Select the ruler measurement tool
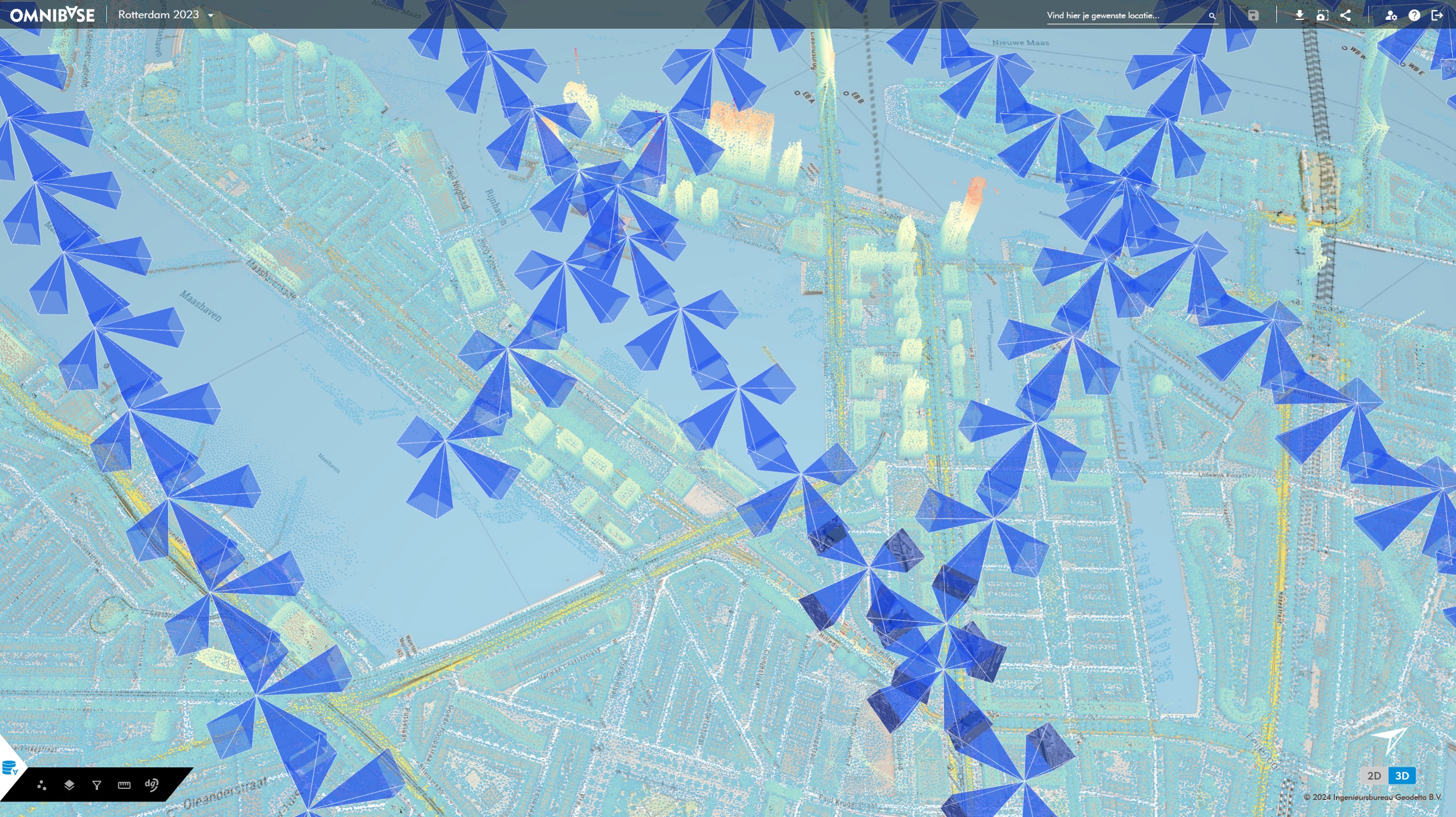 (125, 785)
